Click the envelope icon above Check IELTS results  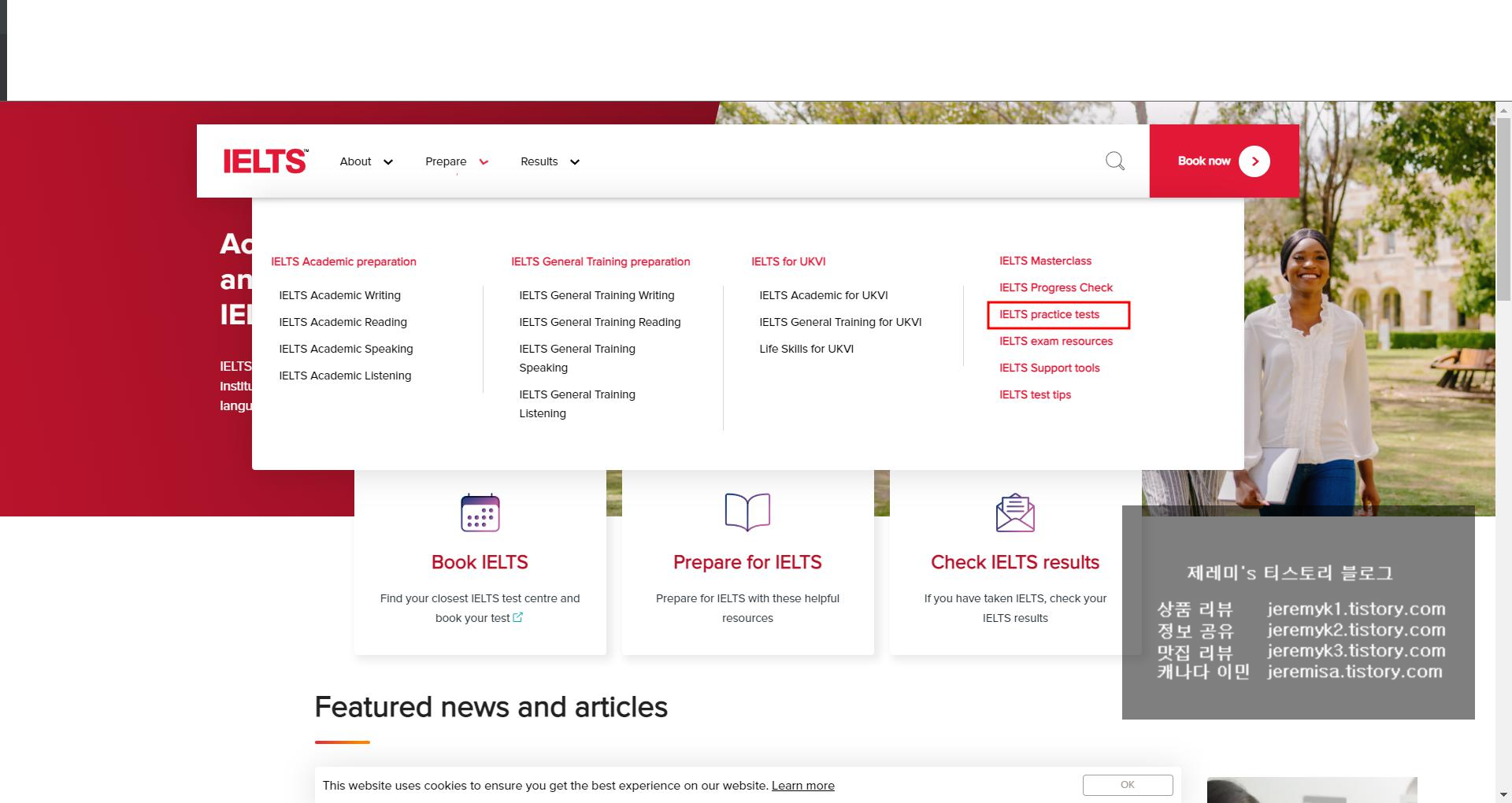(x=1015, y=513)
